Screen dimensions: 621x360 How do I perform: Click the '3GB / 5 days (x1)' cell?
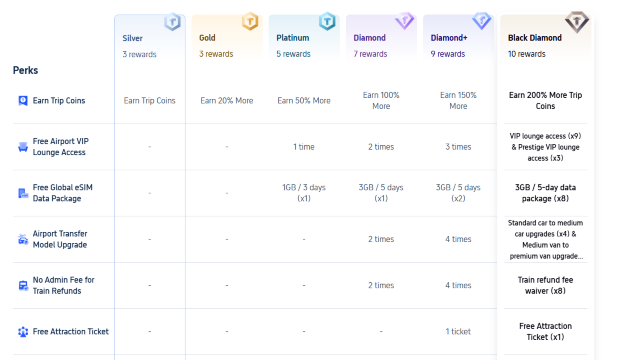[x=381, y=193]
